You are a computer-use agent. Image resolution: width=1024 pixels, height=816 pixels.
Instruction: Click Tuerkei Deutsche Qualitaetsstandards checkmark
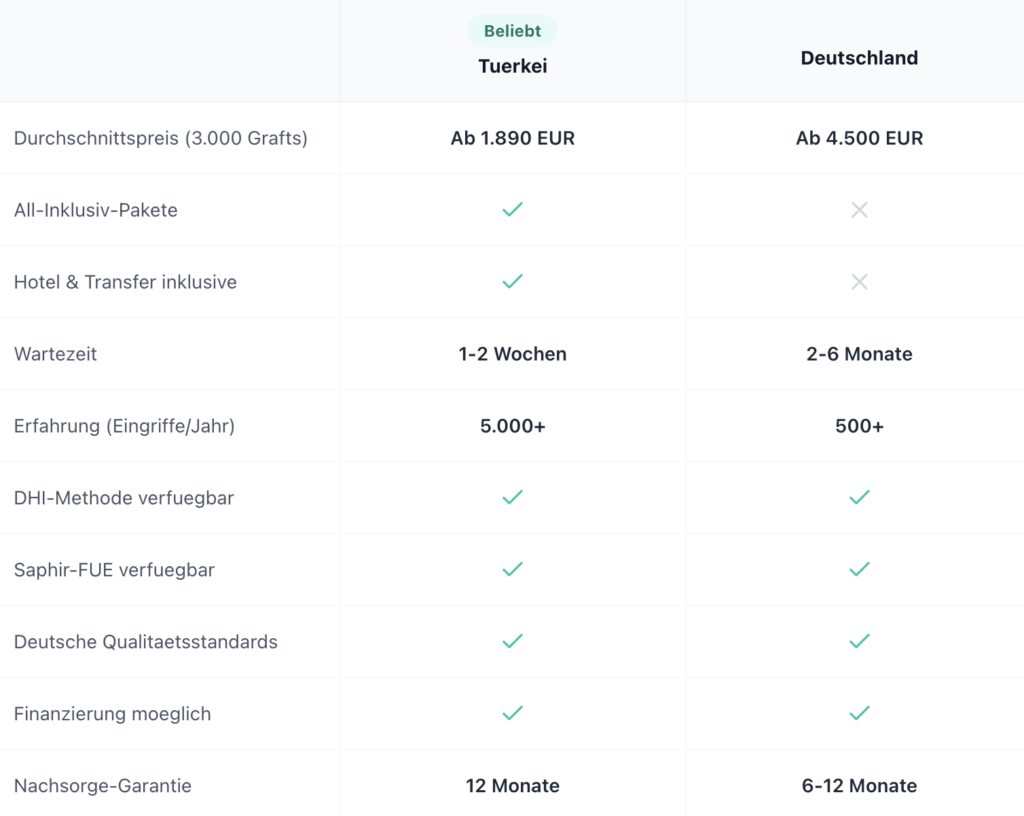tap(512, 641)
